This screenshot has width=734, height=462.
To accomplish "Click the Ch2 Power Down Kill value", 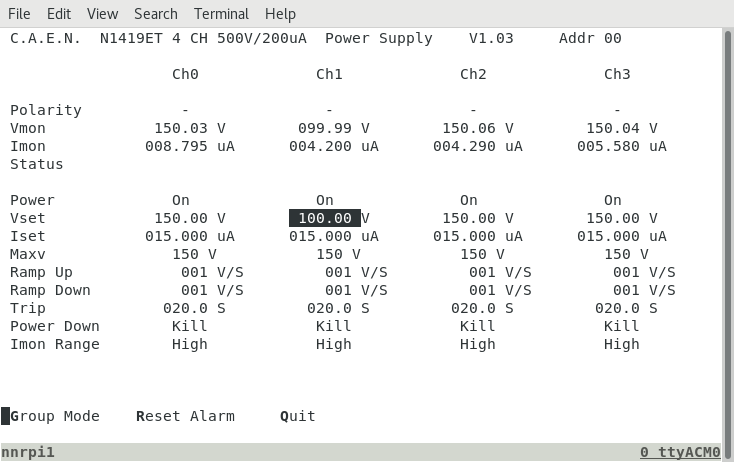I will [477, 326].
